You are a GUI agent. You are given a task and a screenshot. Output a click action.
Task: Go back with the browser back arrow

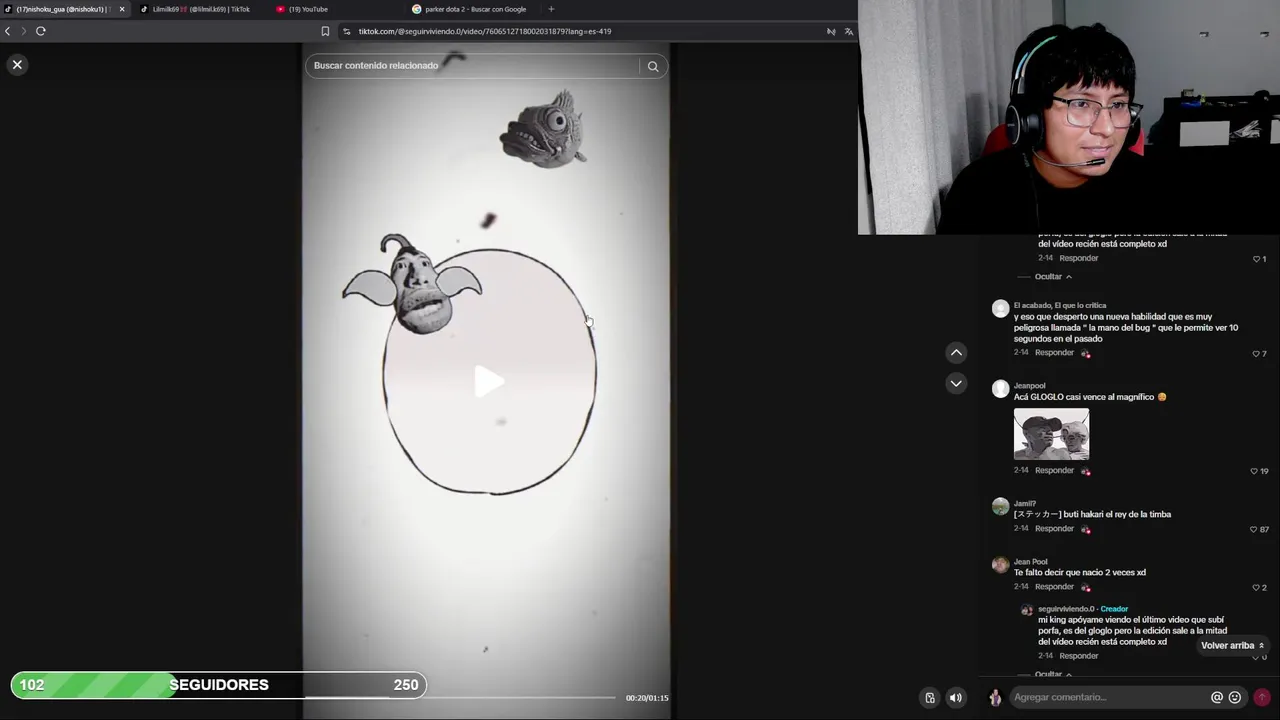pyautogui.click(x=7, y=31)
